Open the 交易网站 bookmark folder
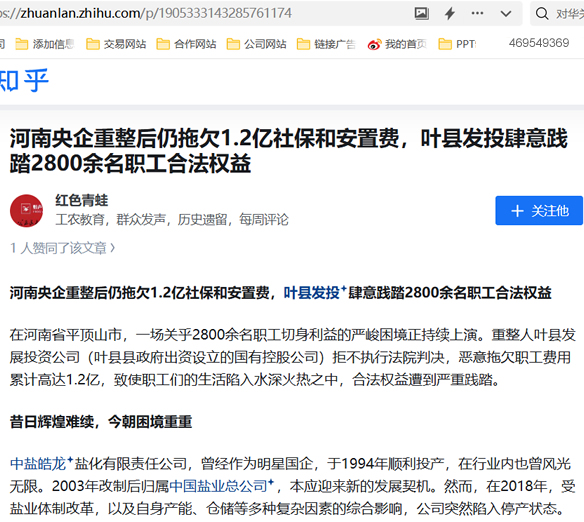This screenshot has width=584, height=522. 116,44
